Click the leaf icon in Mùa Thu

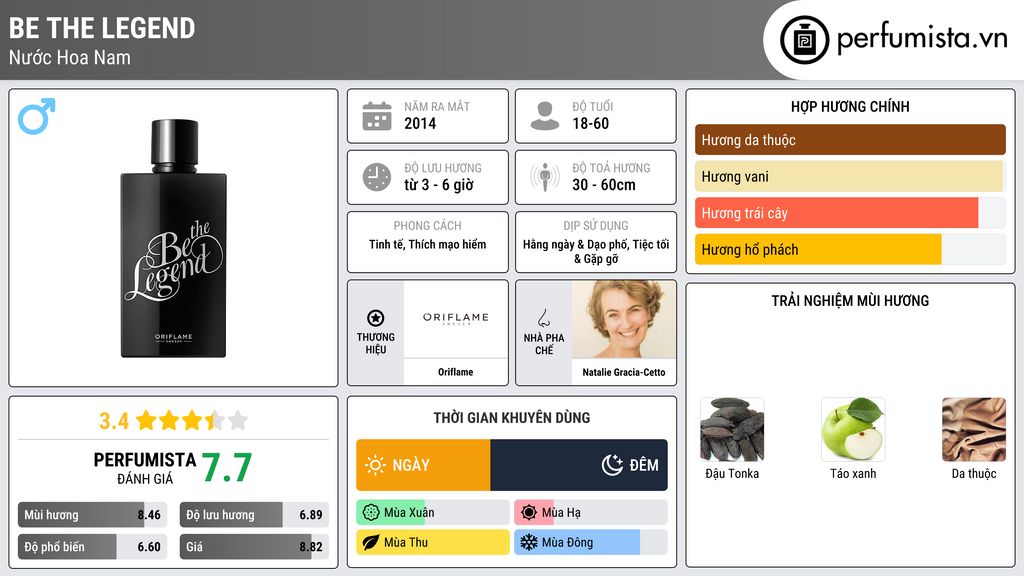pos(371,542)
